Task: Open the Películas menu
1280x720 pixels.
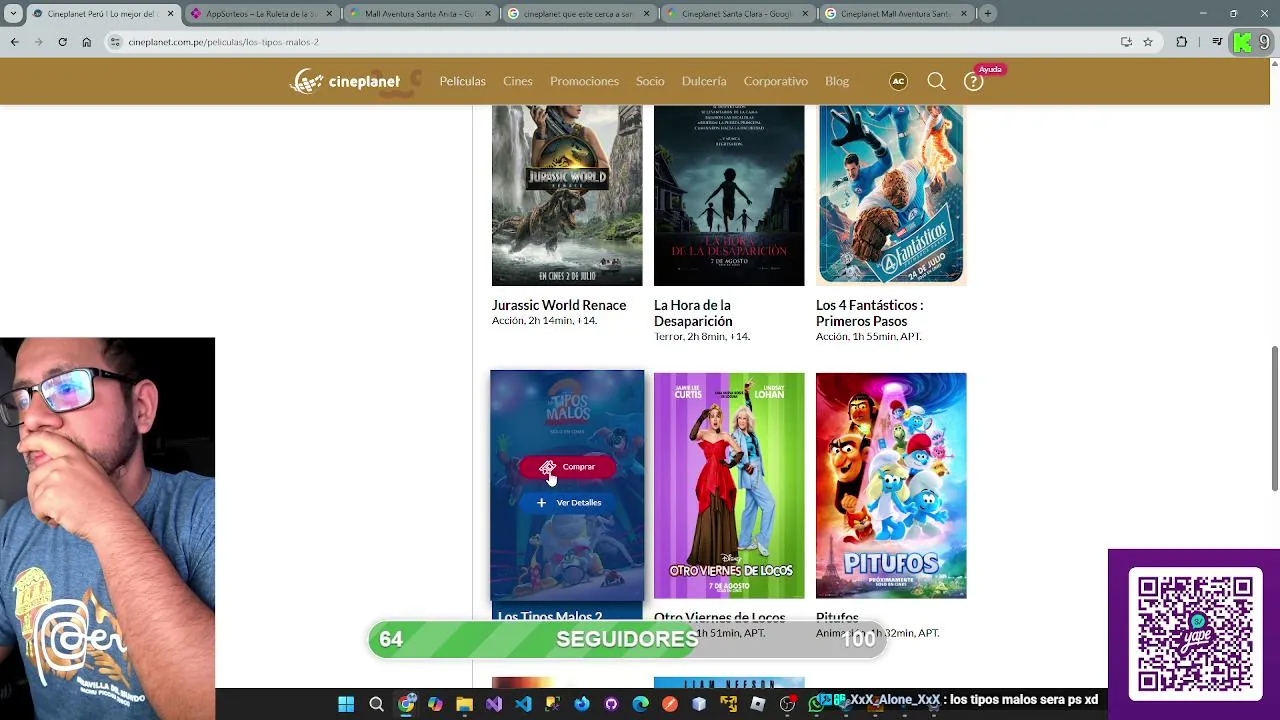Action: pyautogui.click(x=462, y=81)
